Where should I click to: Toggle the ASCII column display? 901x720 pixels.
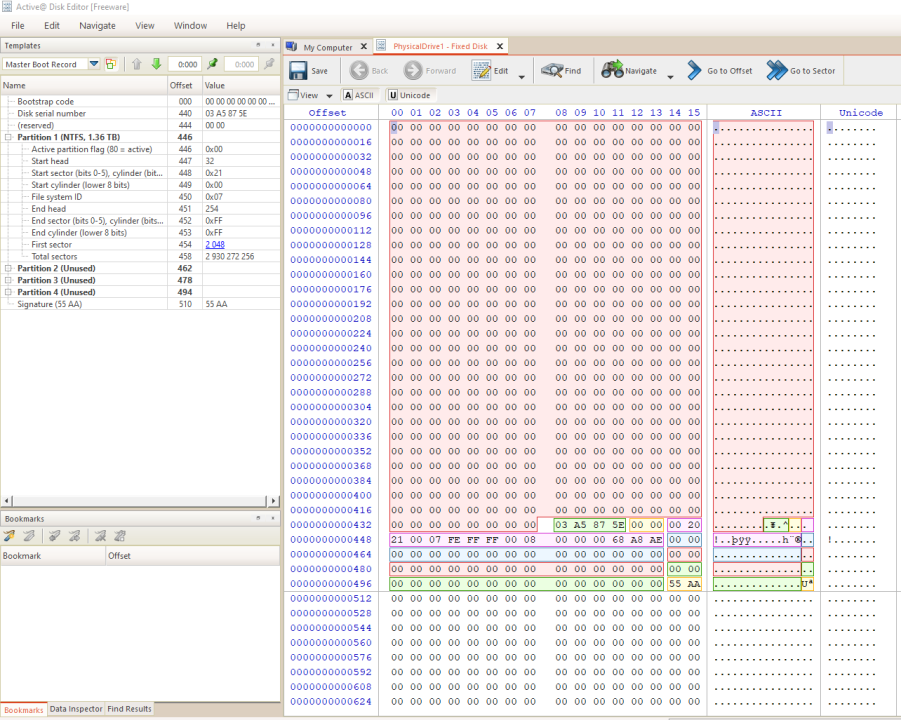358,95
